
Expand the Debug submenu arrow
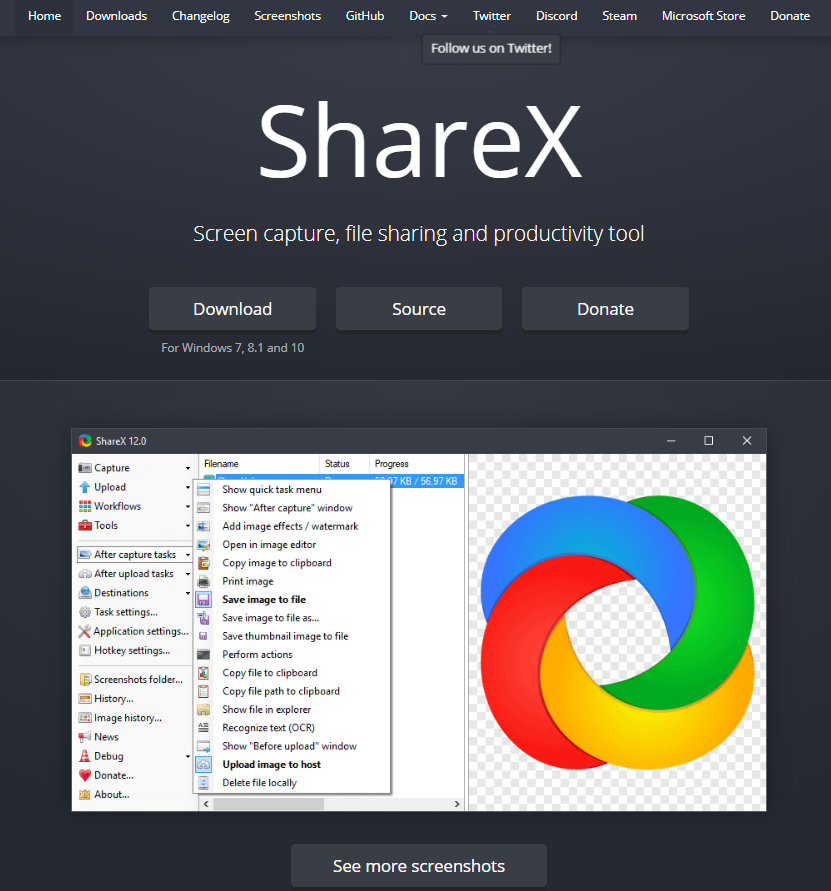point(188,756)
